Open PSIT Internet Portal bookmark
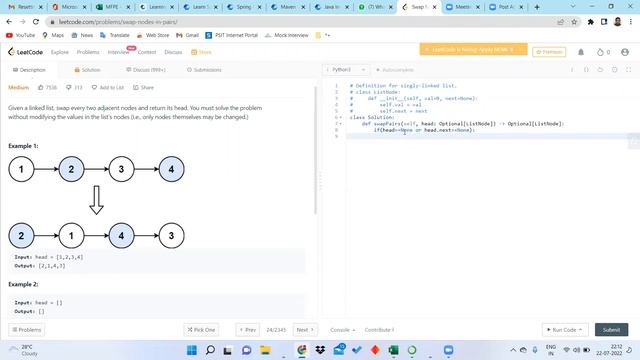Viewport: 640px width, 360px height. [231, 36]
